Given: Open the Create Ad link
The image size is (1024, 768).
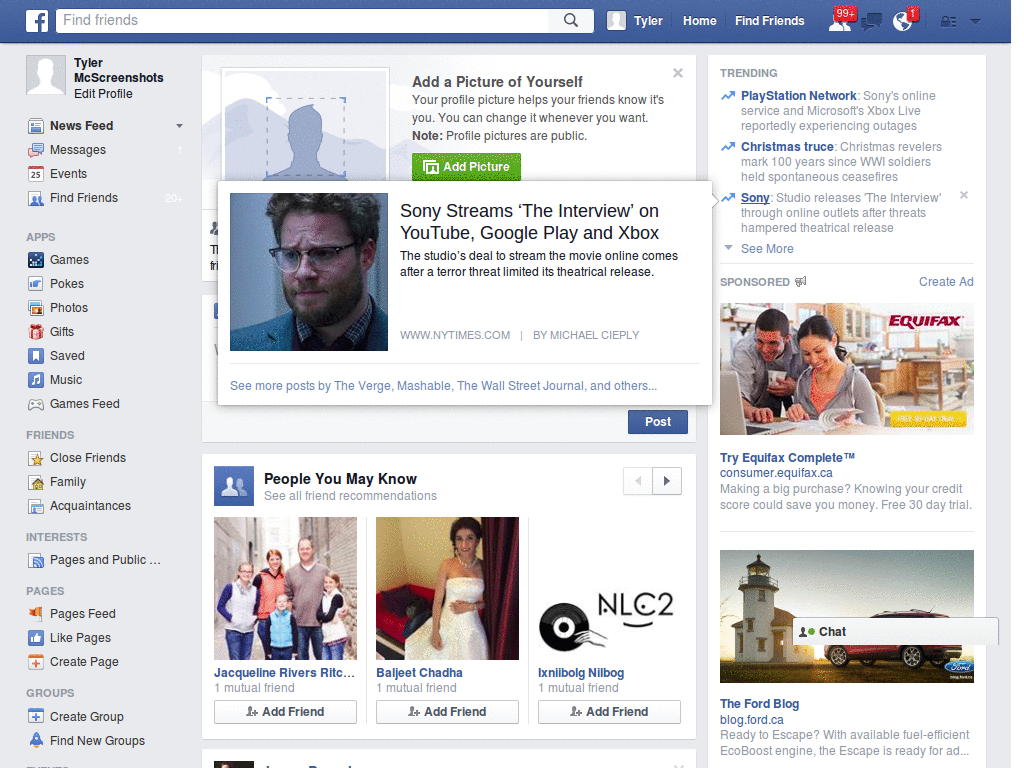Looking at the screenshot, I should (x=945, y=281).
